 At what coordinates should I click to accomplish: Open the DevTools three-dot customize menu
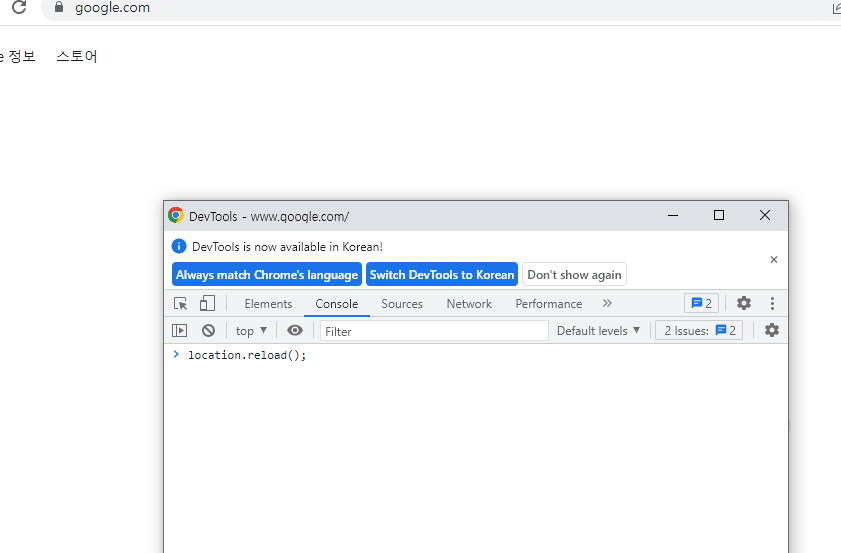click(x=772, y=303)
